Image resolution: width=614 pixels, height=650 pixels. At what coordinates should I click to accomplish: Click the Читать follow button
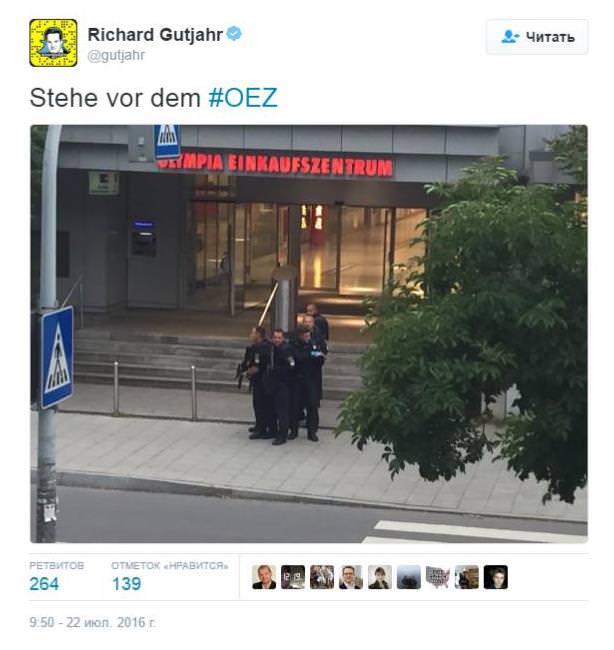point(537,37)
